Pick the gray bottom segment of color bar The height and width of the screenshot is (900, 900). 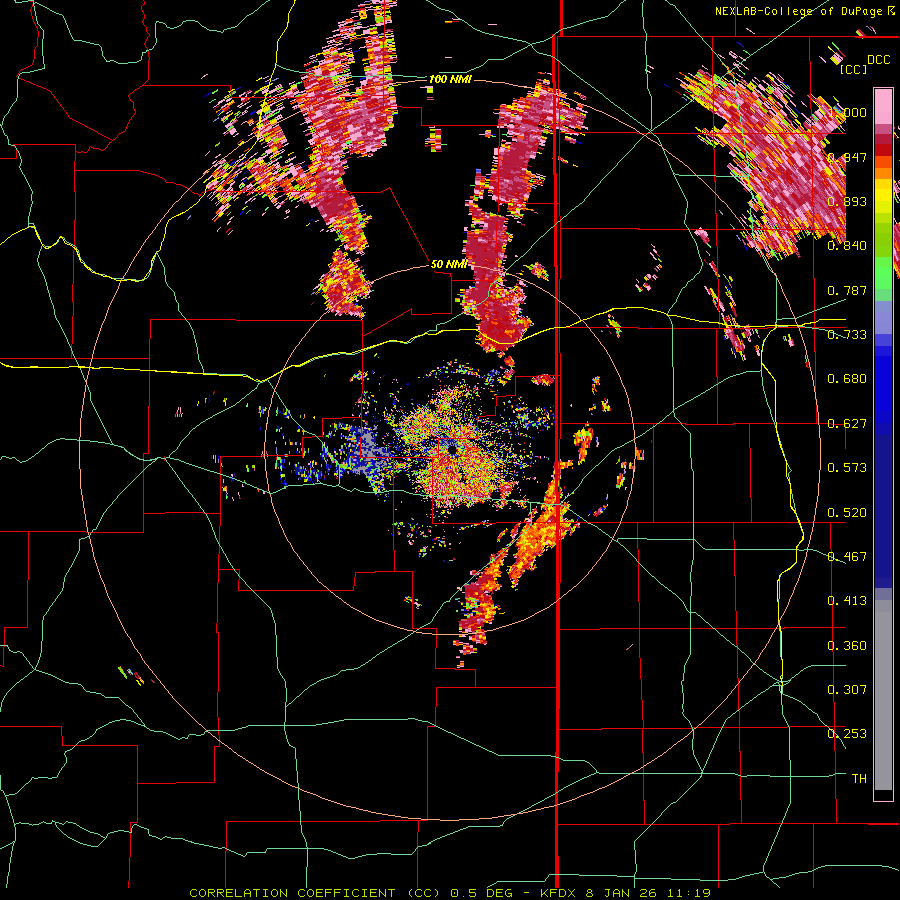tap(883, 695)
